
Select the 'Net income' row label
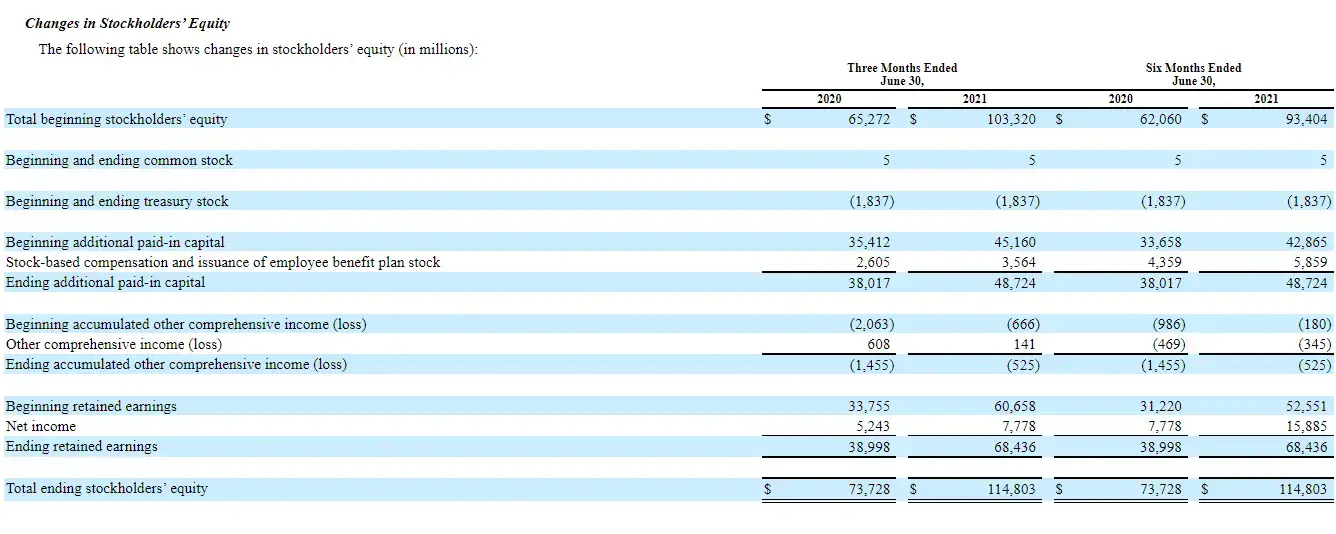40,426
